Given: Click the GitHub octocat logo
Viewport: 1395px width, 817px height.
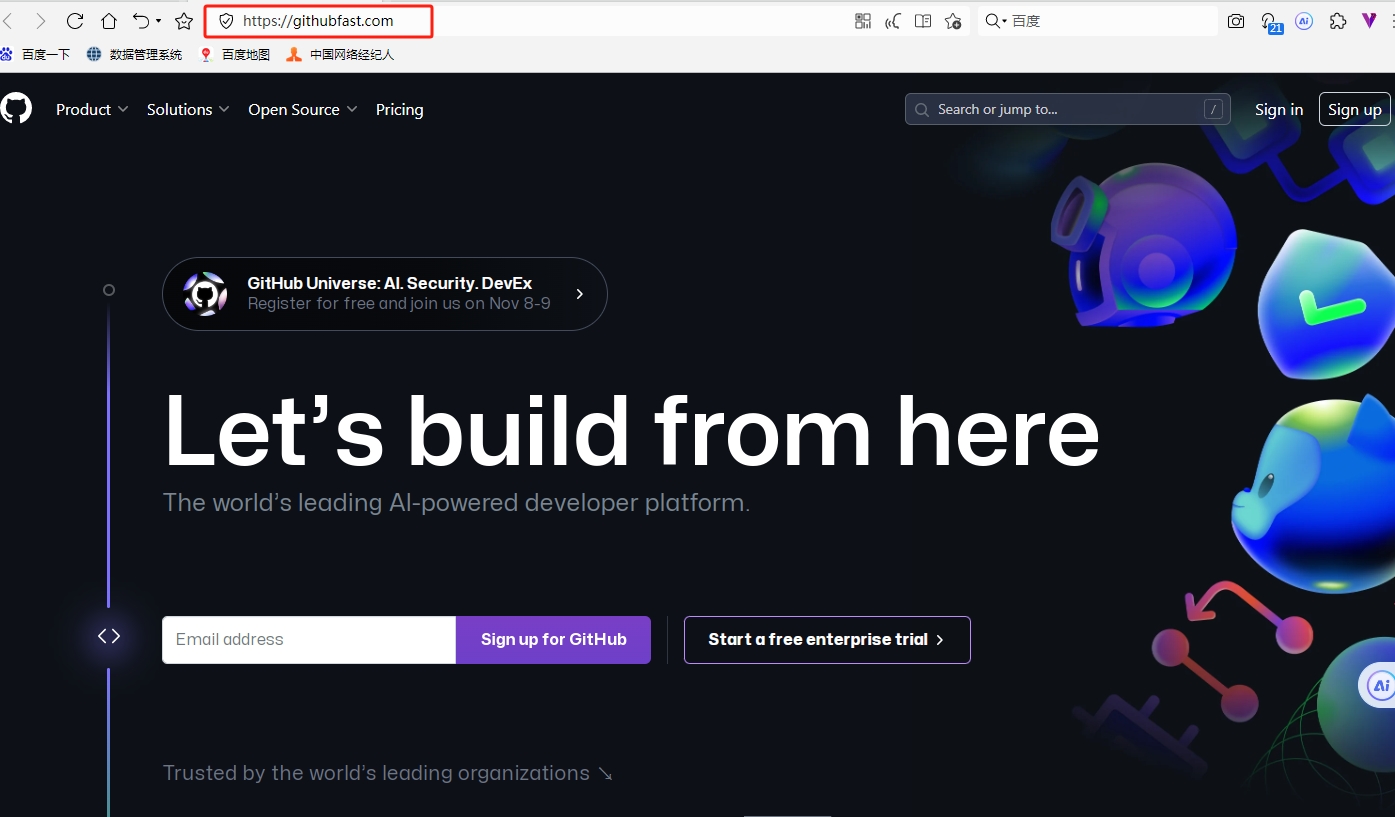Looking at the screenshot, I should [x=16, y=109].
